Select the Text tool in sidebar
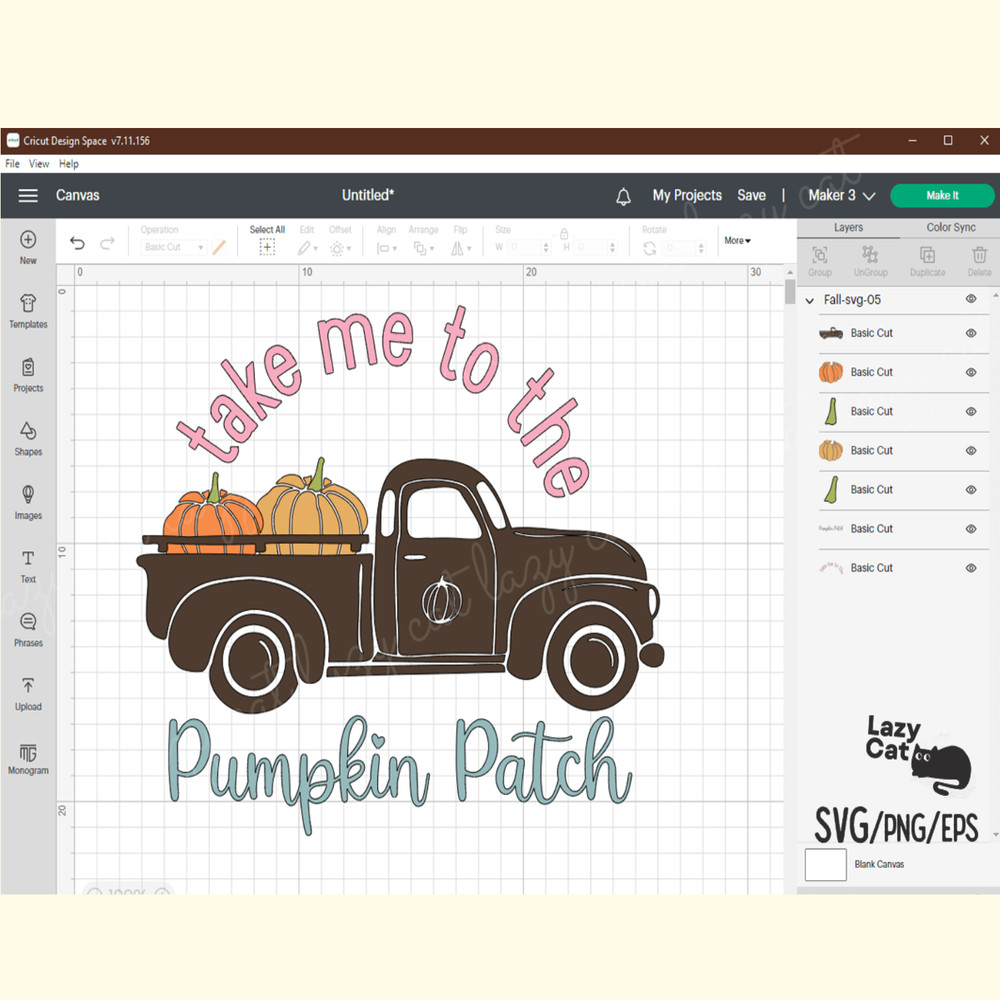Screen dimensions: 1000x1000 point(27,567)
